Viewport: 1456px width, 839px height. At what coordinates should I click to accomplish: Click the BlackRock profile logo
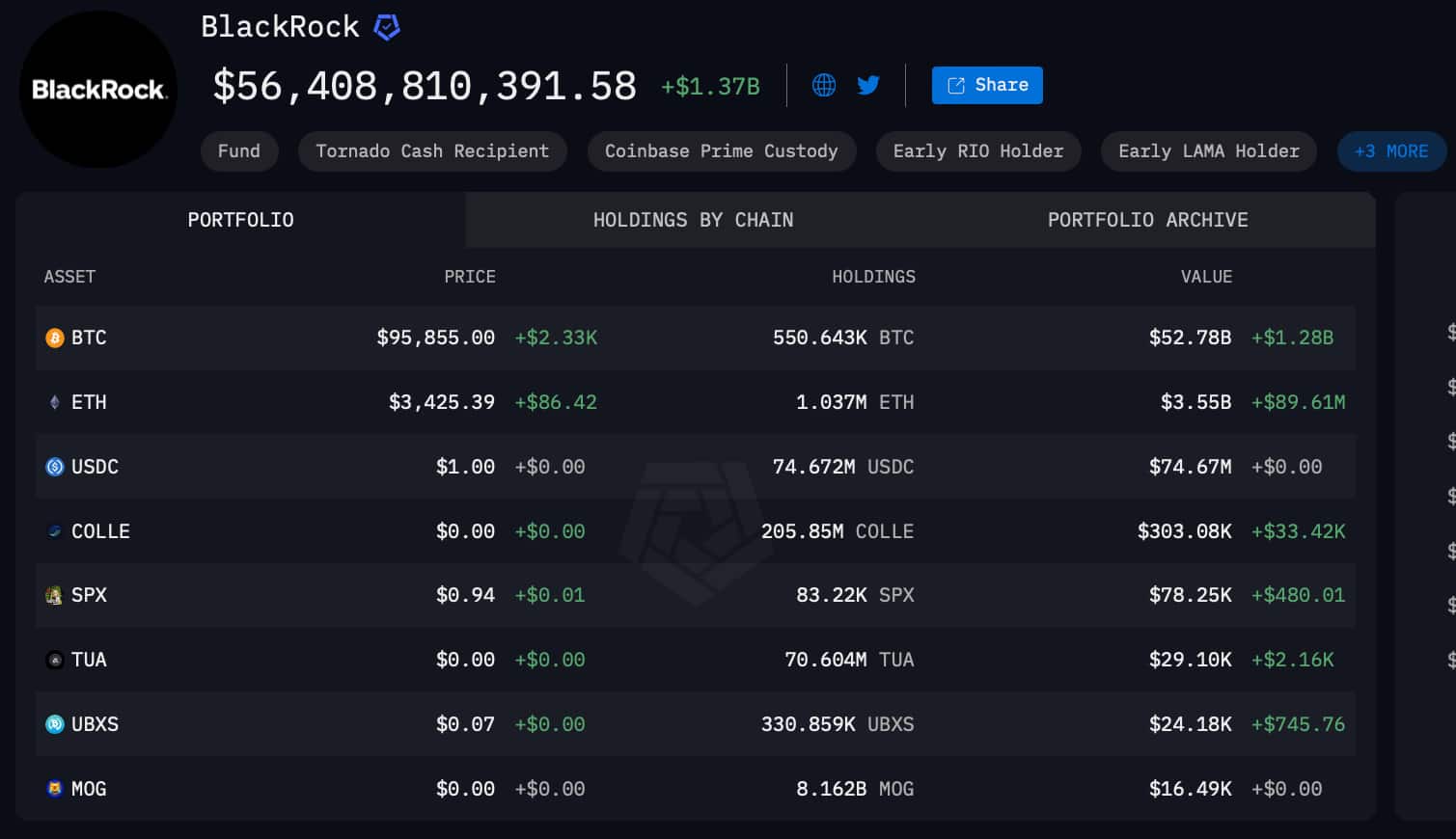[x=97, y=89]
